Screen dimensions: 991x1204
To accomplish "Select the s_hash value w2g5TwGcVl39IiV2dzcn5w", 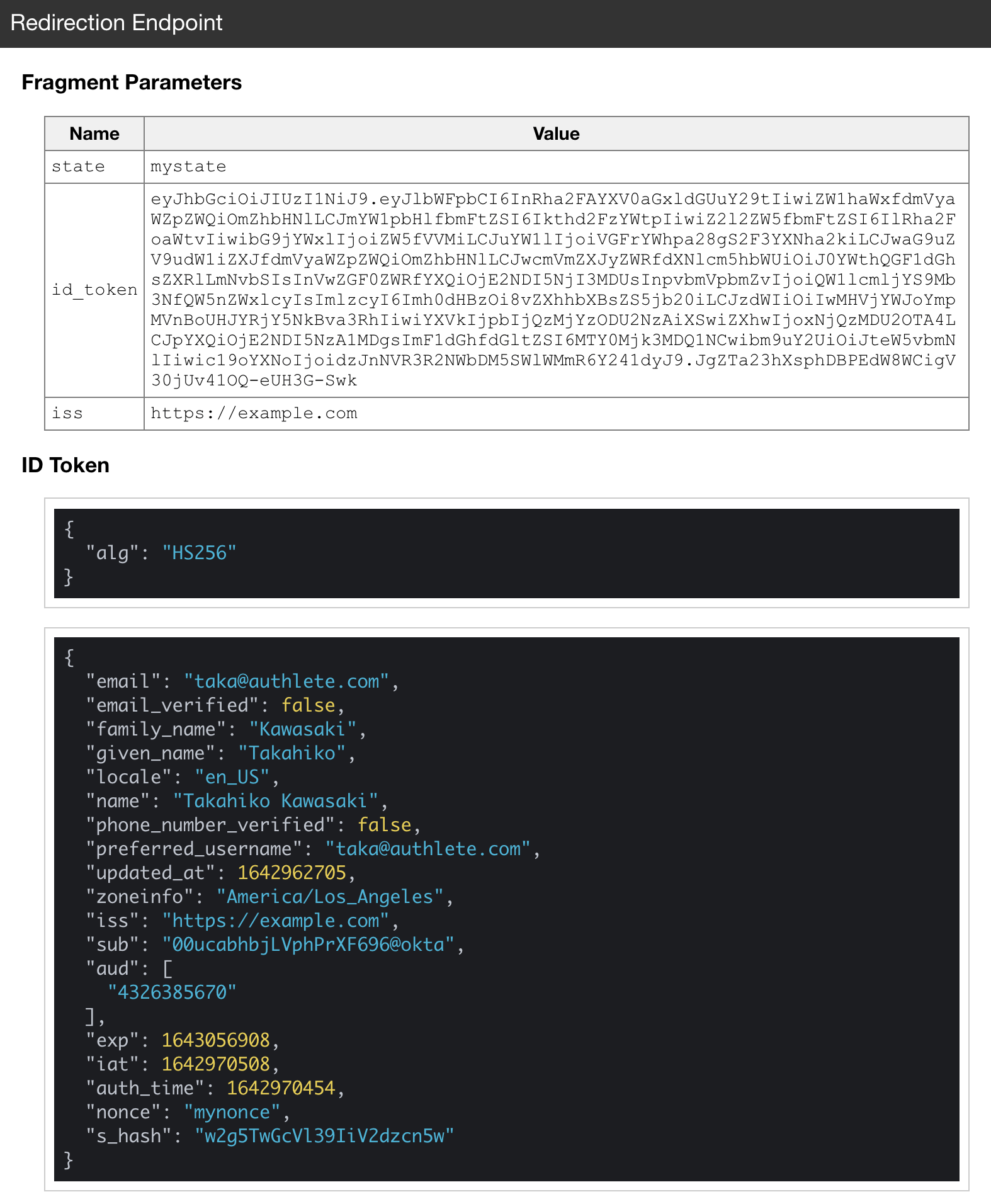I will tap(325, 1136).
